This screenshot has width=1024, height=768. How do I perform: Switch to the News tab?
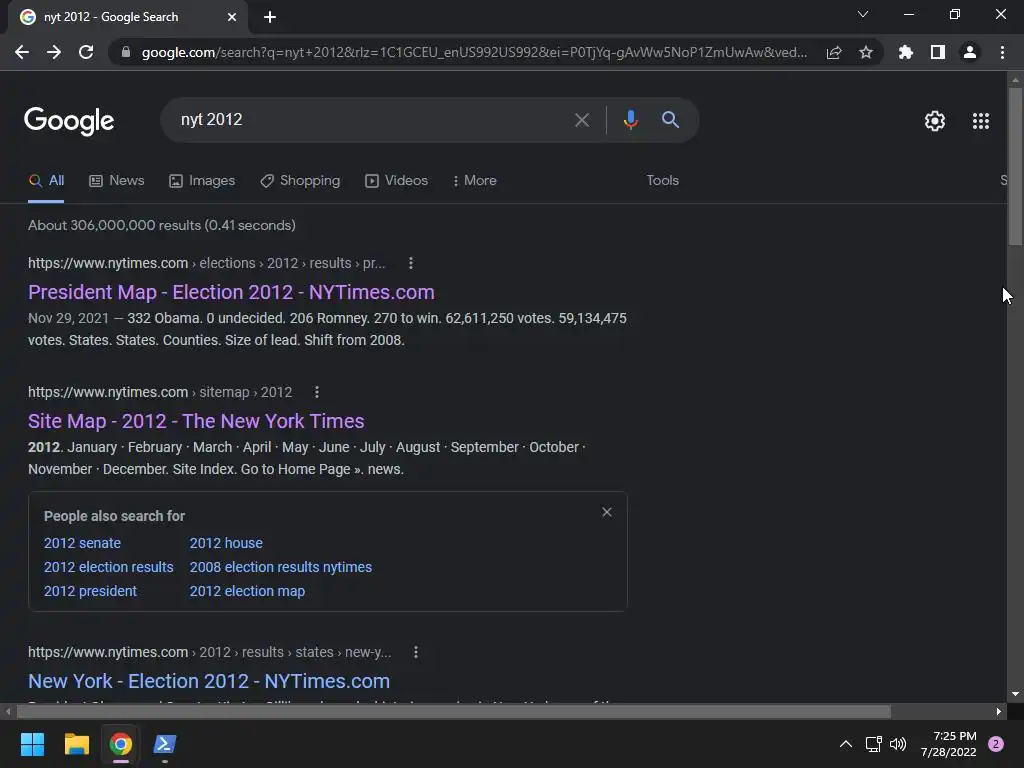coord(117,181)
